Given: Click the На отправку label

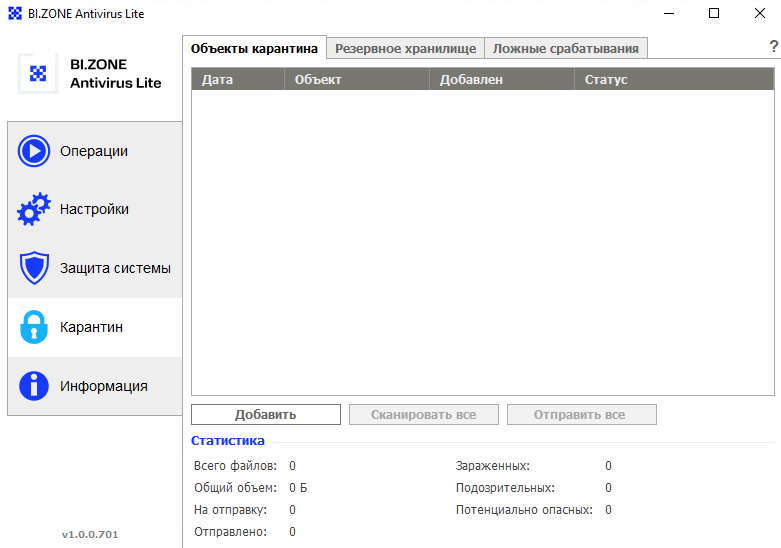Looking at the screenshot, I should tap(230, 510).
